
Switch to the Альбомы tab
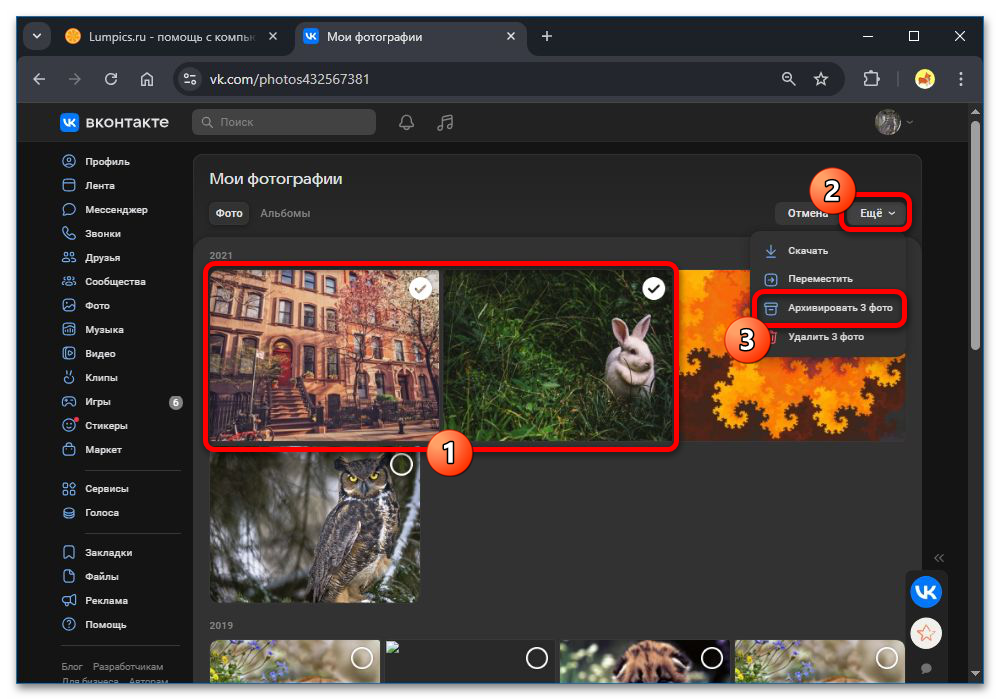[x=285, y=213]
